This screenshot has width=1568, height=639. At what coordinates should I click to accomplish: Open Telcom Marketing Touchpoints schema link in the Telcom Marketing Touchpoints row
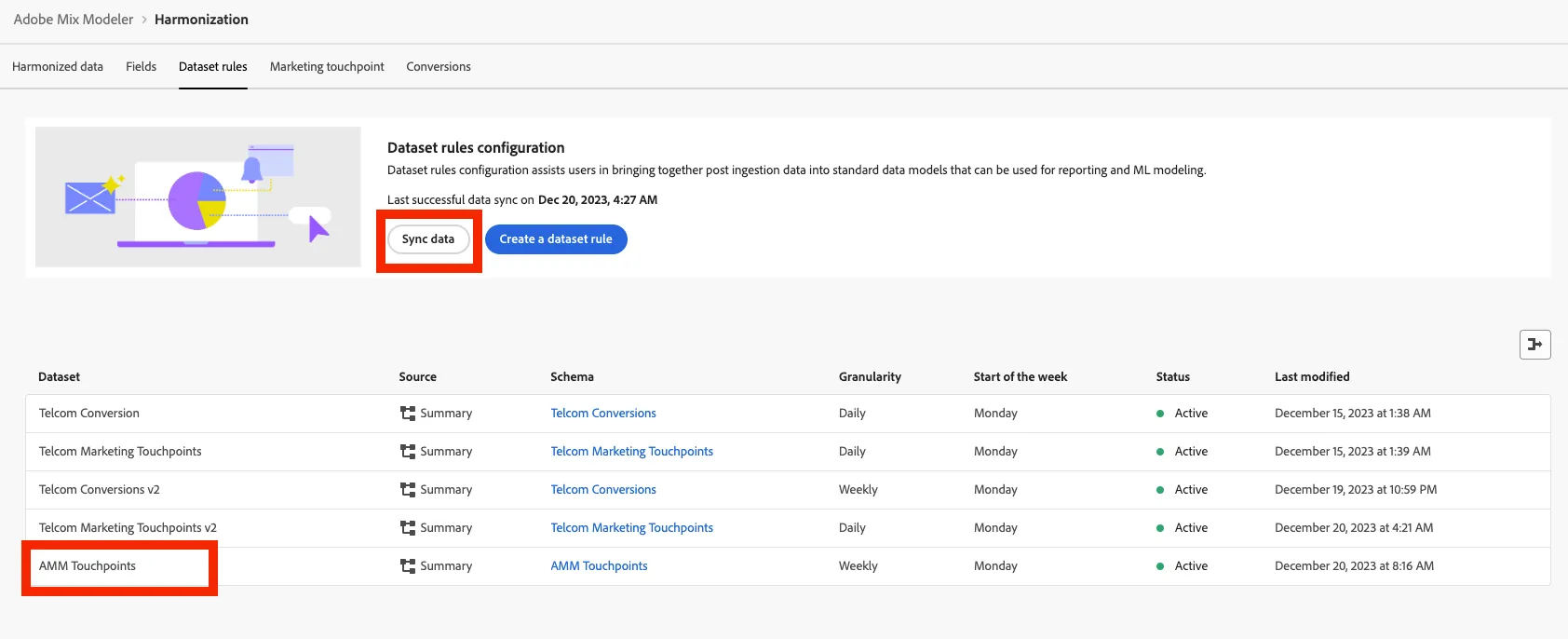[x=631, y=452]
